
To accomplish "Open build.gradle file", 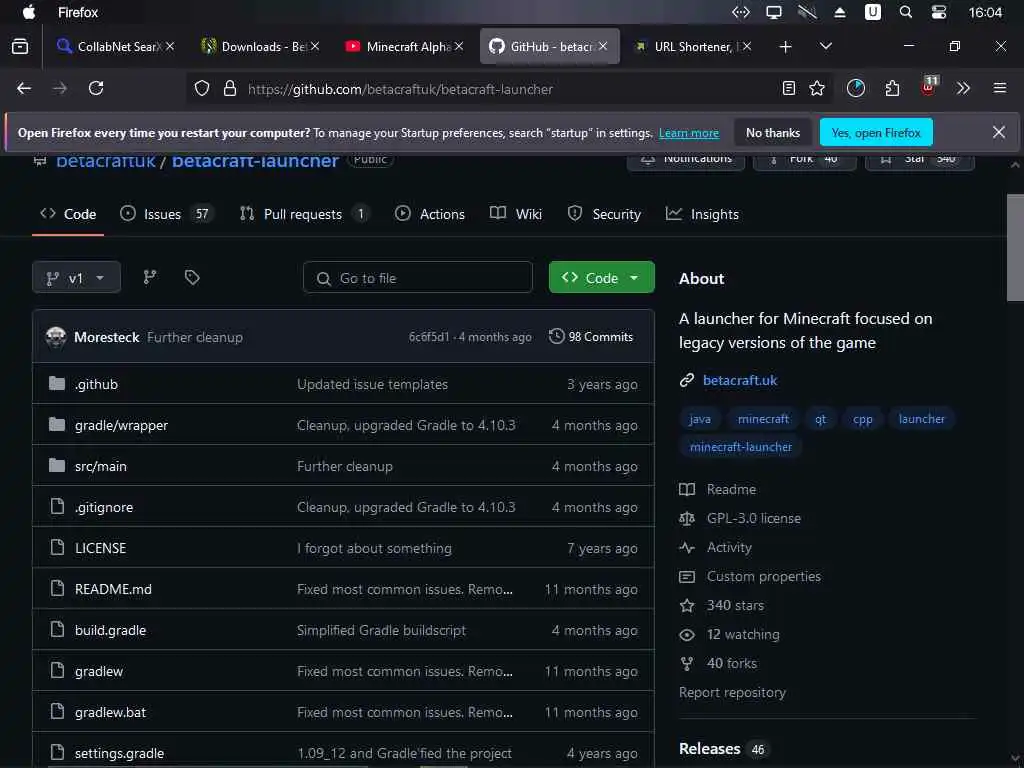I will (x=110, y=630).
